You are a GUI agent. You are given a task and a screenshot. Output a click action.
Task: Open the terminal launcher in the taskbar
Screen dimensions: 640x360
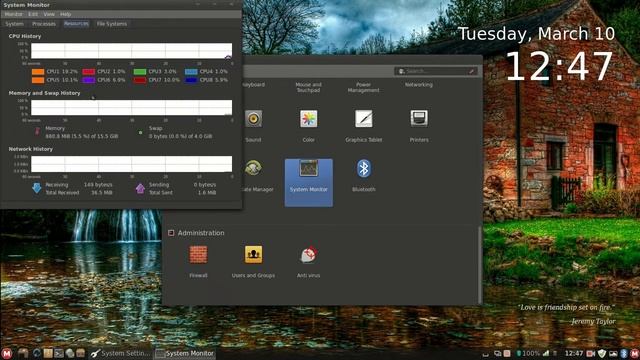tap(59, 353)
